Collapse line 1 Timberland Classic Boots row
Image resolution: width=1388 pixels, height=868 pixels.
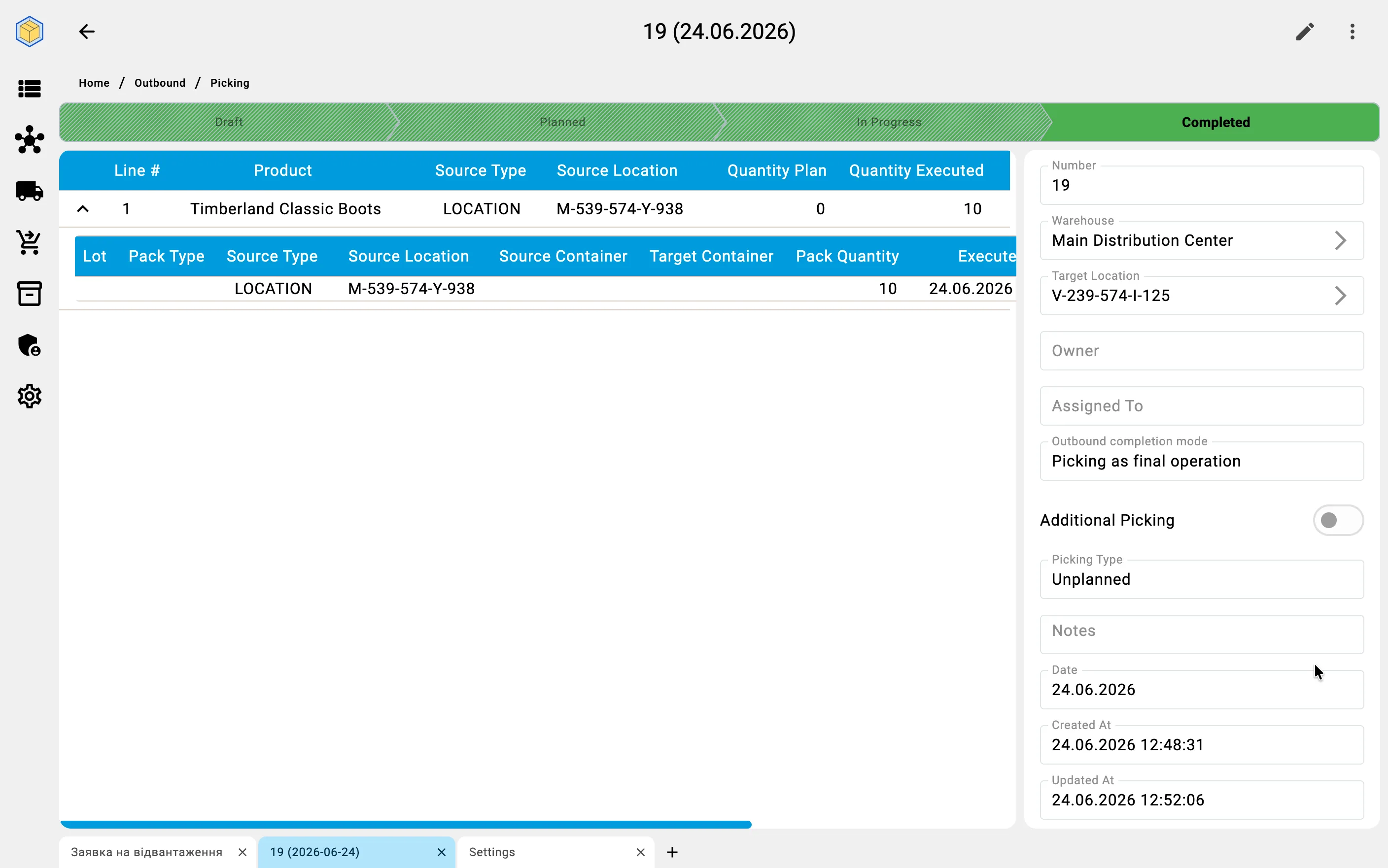[x=83, y=209]
